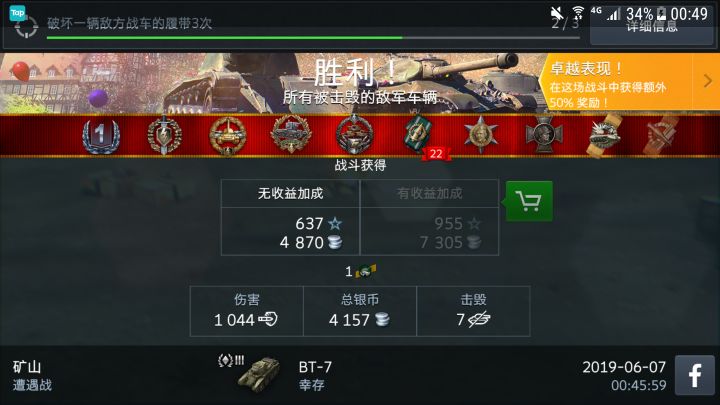This screenshot has width=720, height=405.
Task: Tap the first-place laurel medal
Action: (x=101, y=135)
